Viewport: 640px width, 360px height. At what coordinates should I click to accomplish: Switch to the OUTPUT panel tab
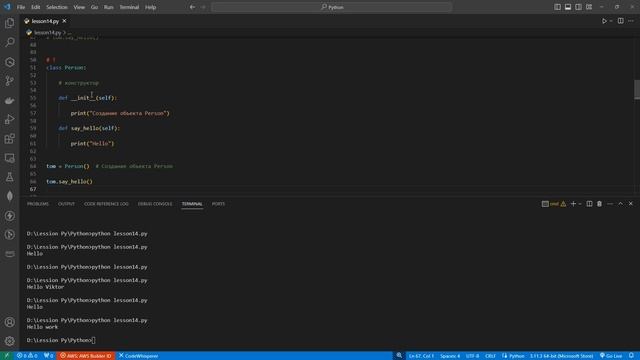pyautogui.click(x=66, y=204)
